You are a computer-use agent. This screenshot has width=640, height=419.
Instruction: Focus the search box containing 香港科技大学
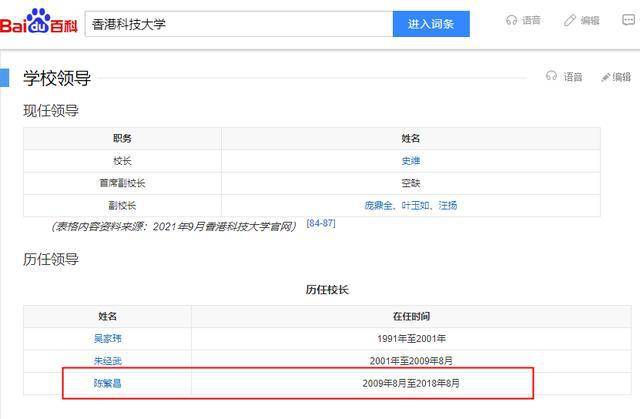click(x=239, y=24)
